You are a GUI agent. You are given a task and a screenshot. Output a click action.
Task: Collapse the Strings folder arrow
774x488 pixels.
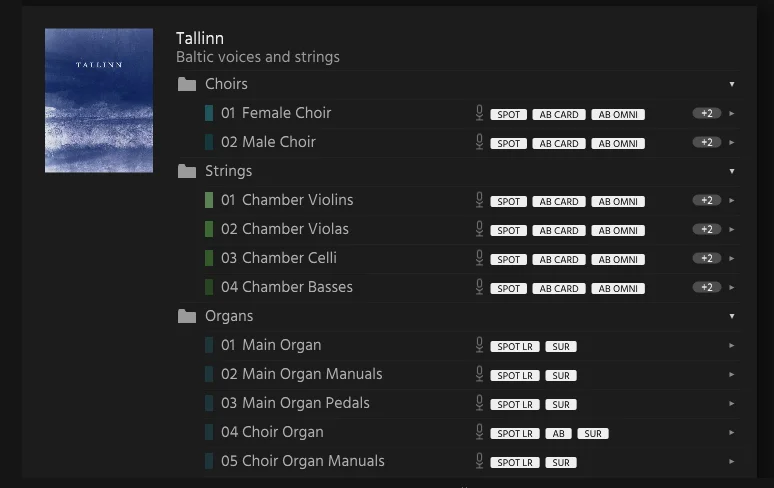pos(732,171)
